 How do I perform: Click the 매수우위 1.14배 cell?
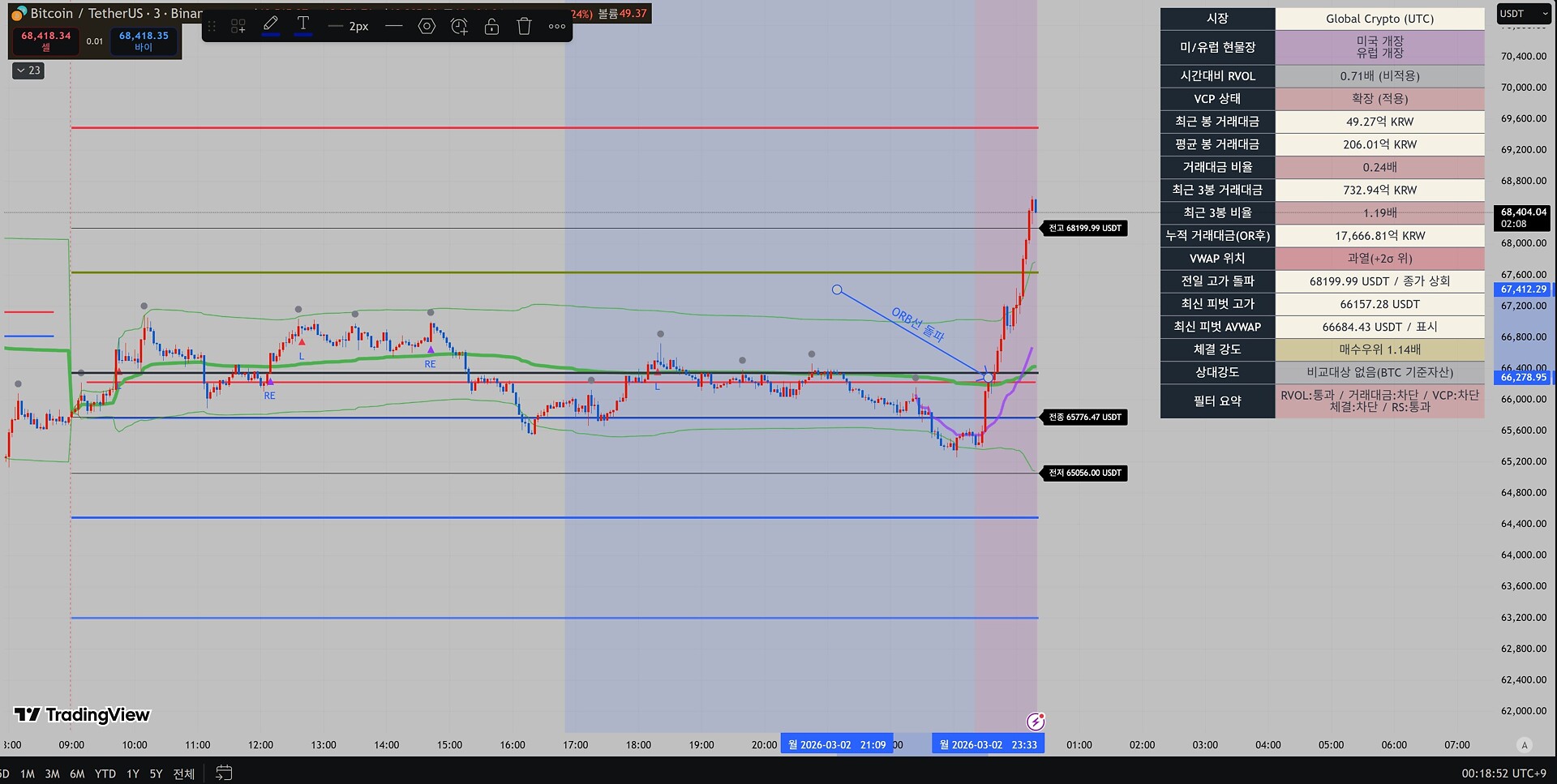click(1379, 349)
